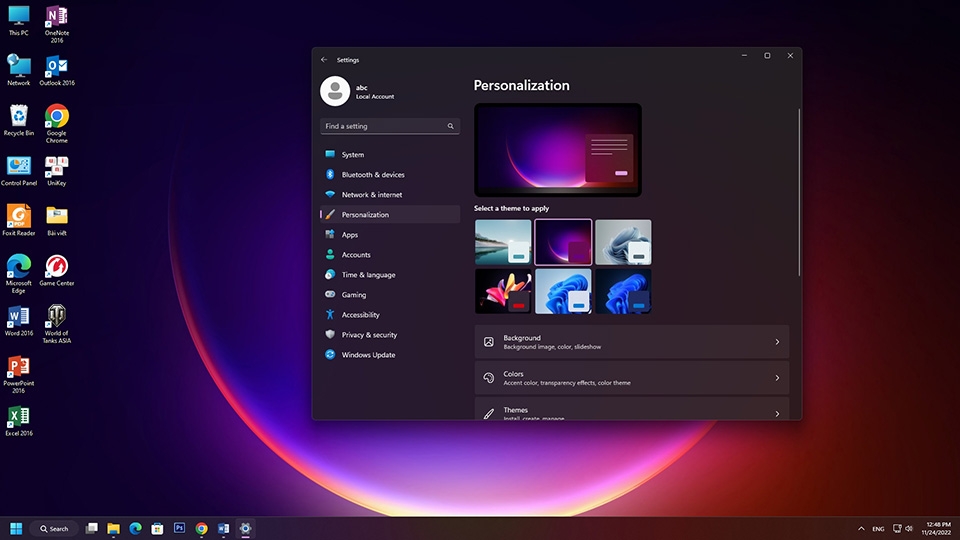Select Google Chrome desktop shortcut
The image size is (960, 540).
56,124
